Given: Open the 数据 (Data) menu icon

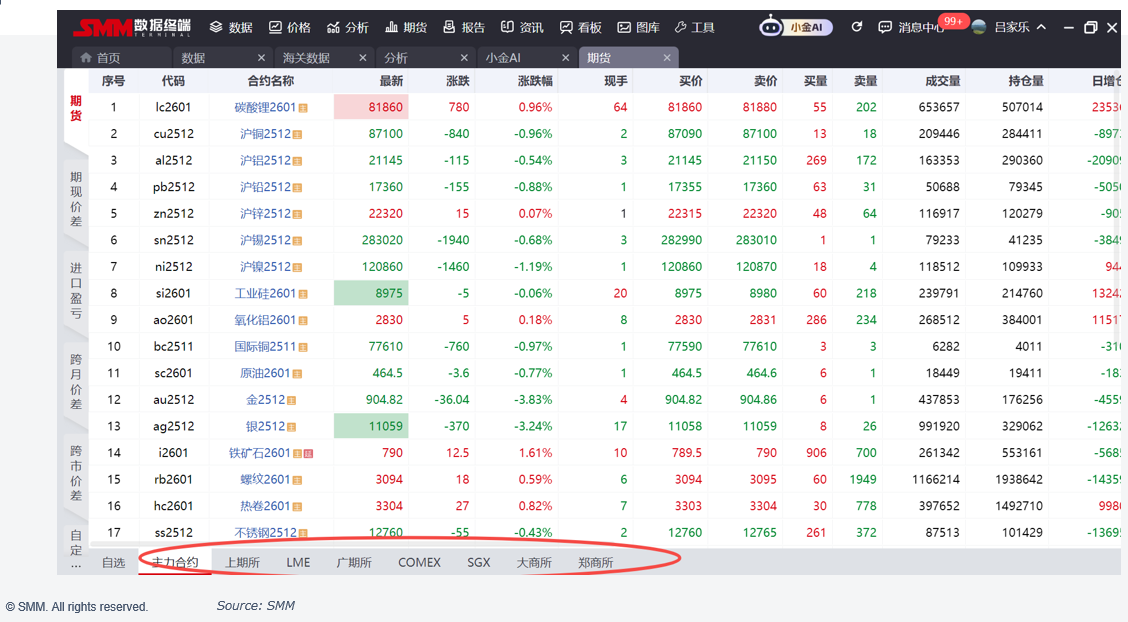Looking at the screenshot, I should click(x=216, y=27).
